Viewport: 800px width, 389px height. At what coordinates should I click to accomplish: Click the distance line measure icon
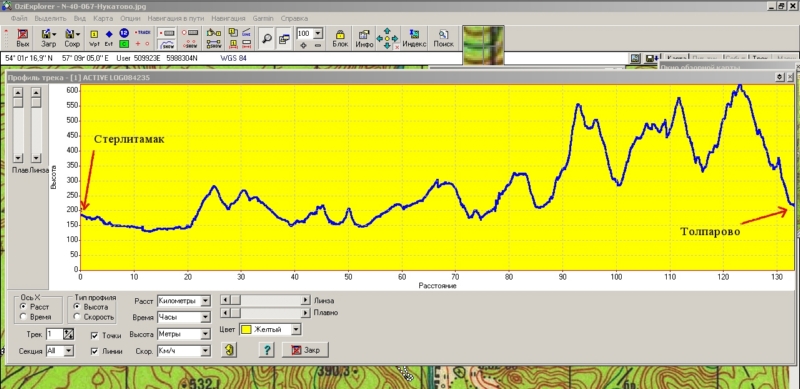point(246,33)
